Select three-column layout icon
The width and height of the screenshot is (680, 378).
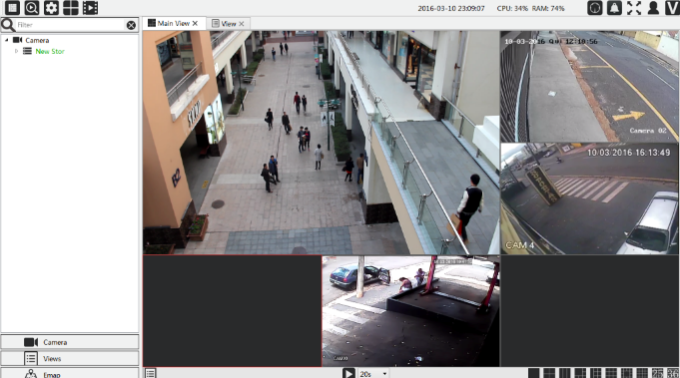(565, 373)
